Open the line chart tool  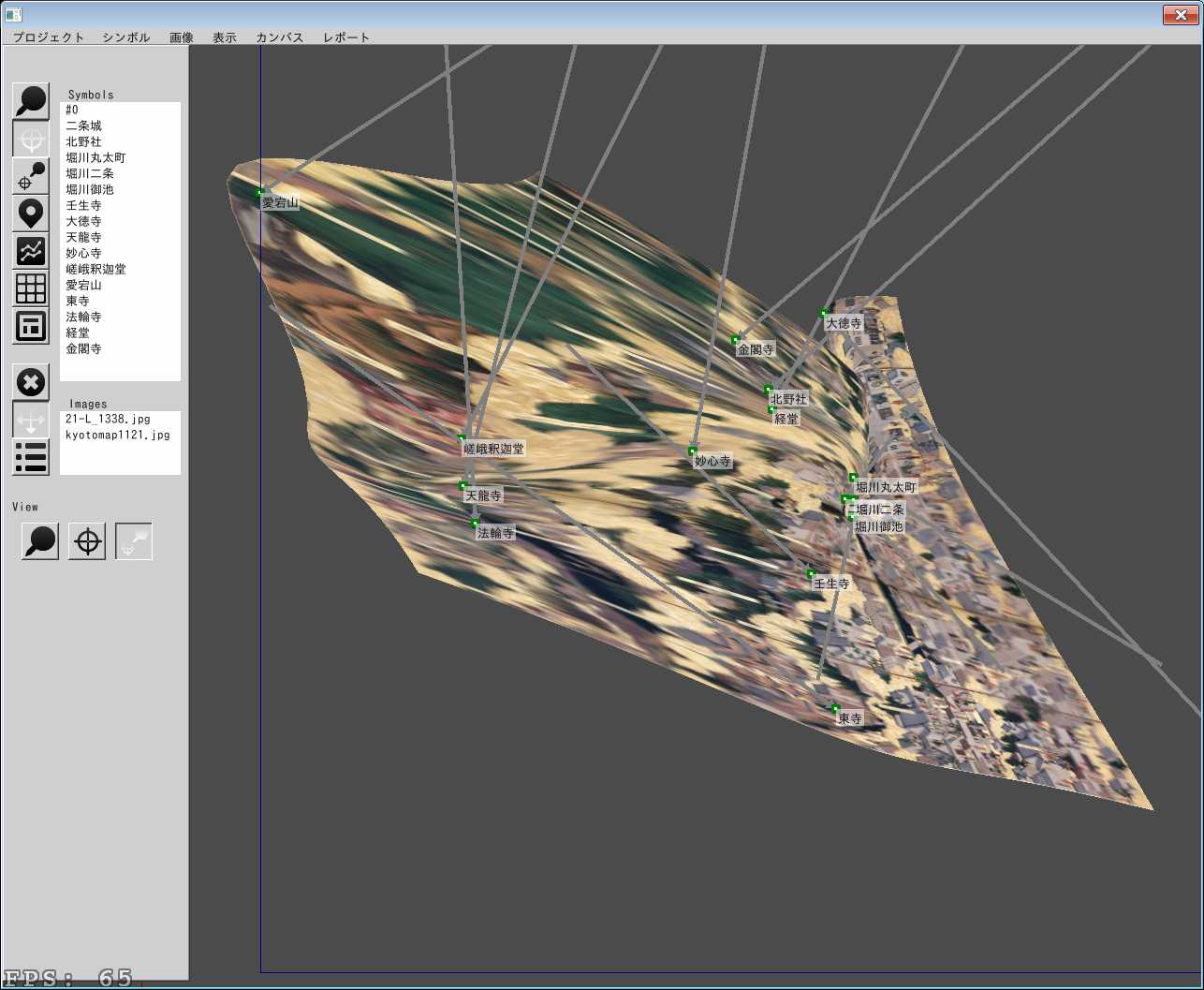(x=31, y=251)
